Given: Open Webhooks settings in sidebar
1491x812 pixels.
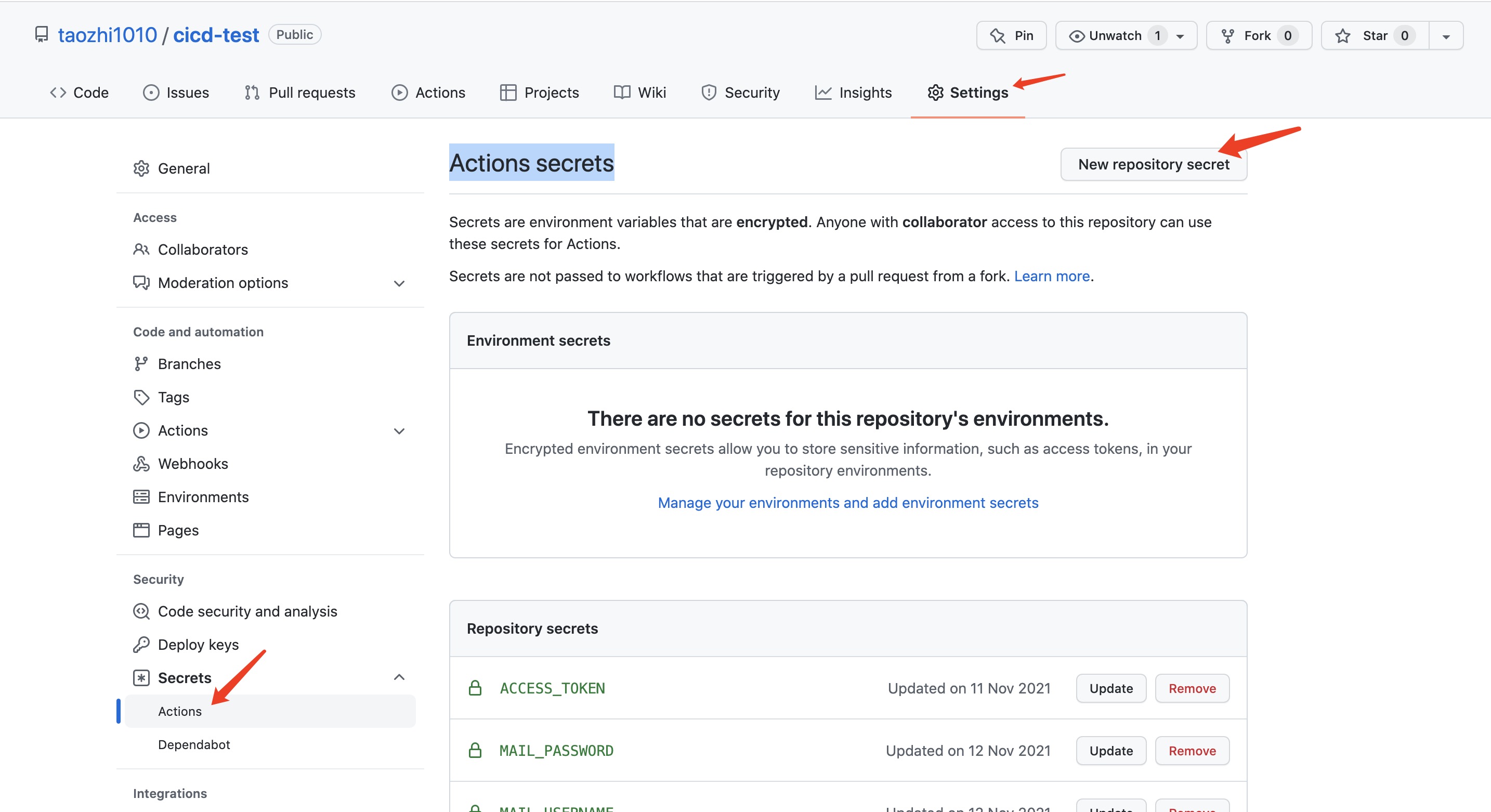Looking at the screenshot, I should tap(193, 464).
